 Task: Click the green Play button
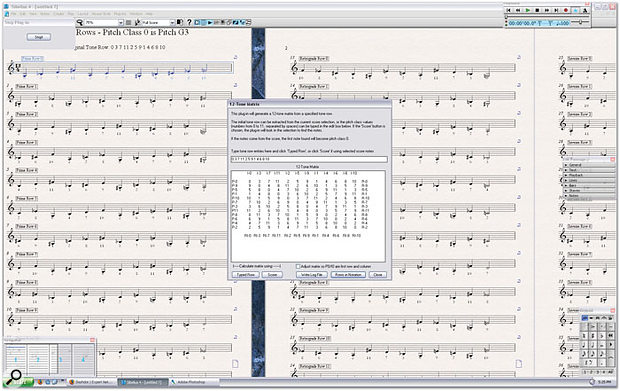[528, 10]
